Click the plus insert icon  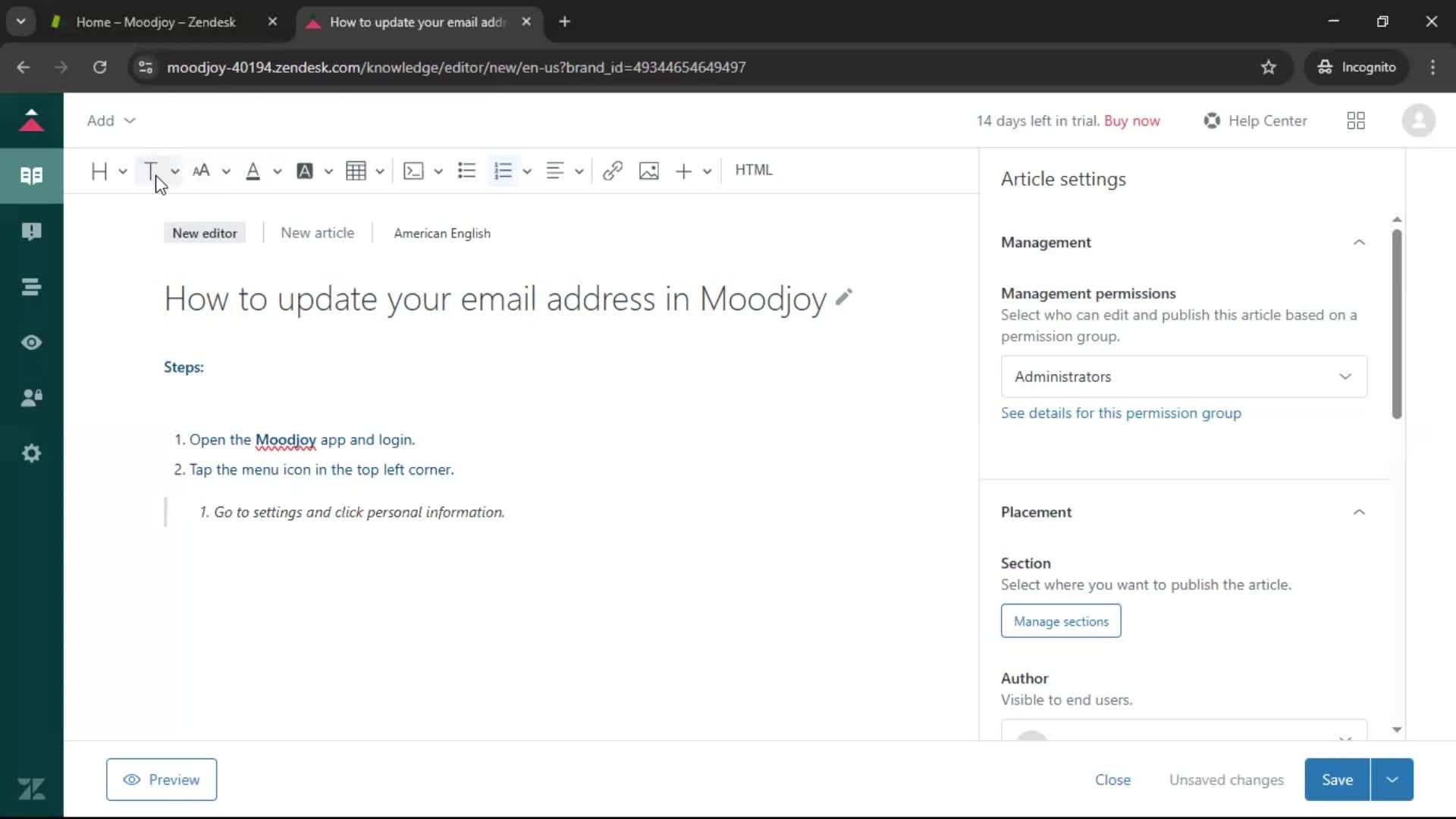(683, 171)
